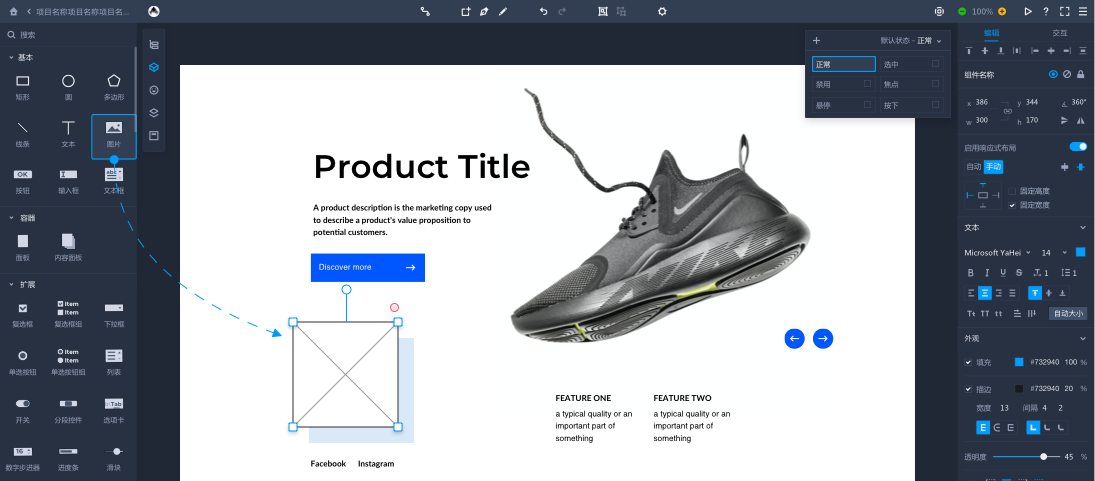Click the settings gear in top toolbar

pyautogui.click(x=662, y=11)
